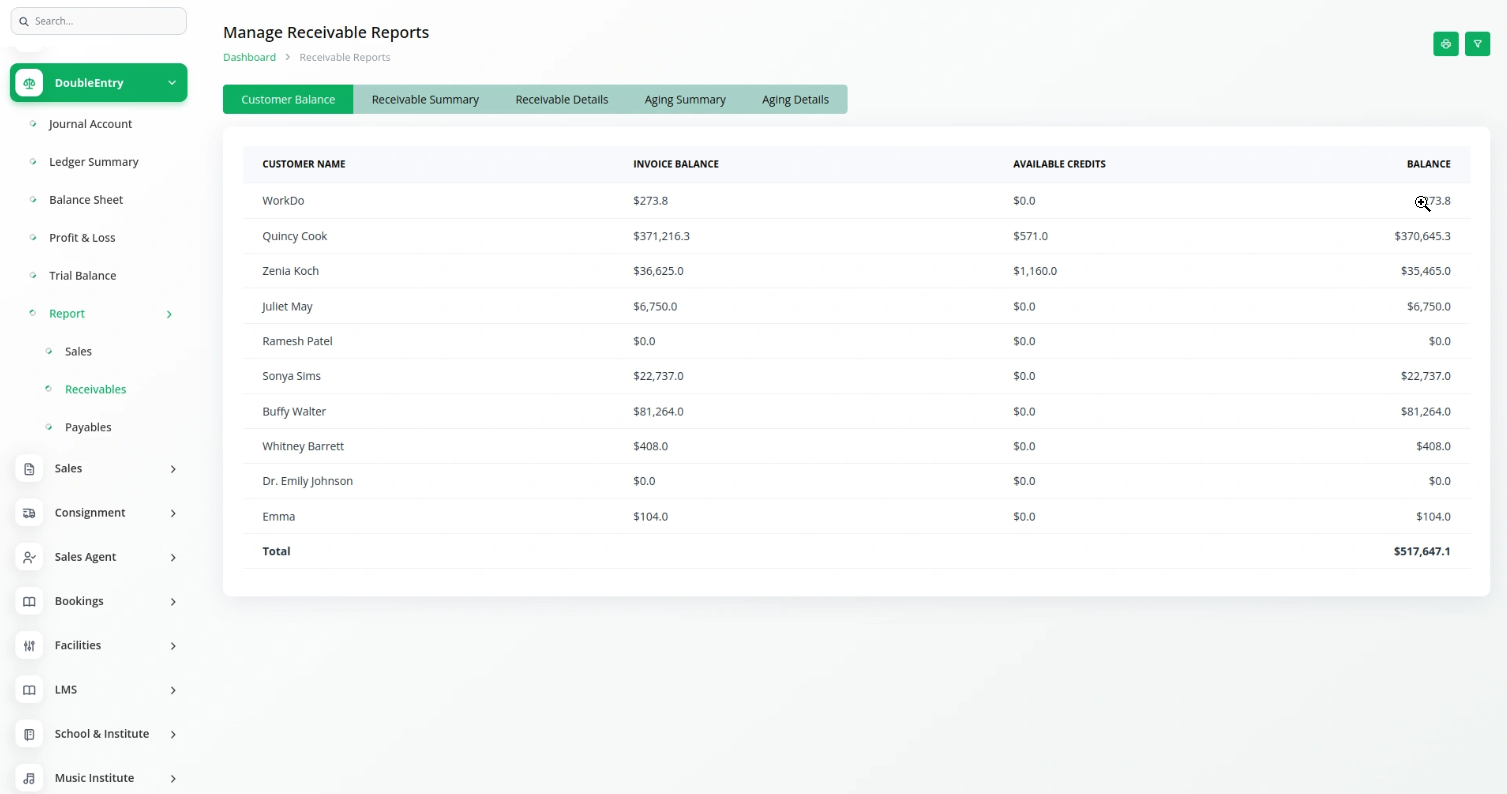Collapse the Report submenu chevron
The height and width of the screenshot is (794, 1507).
pos(169,314)
